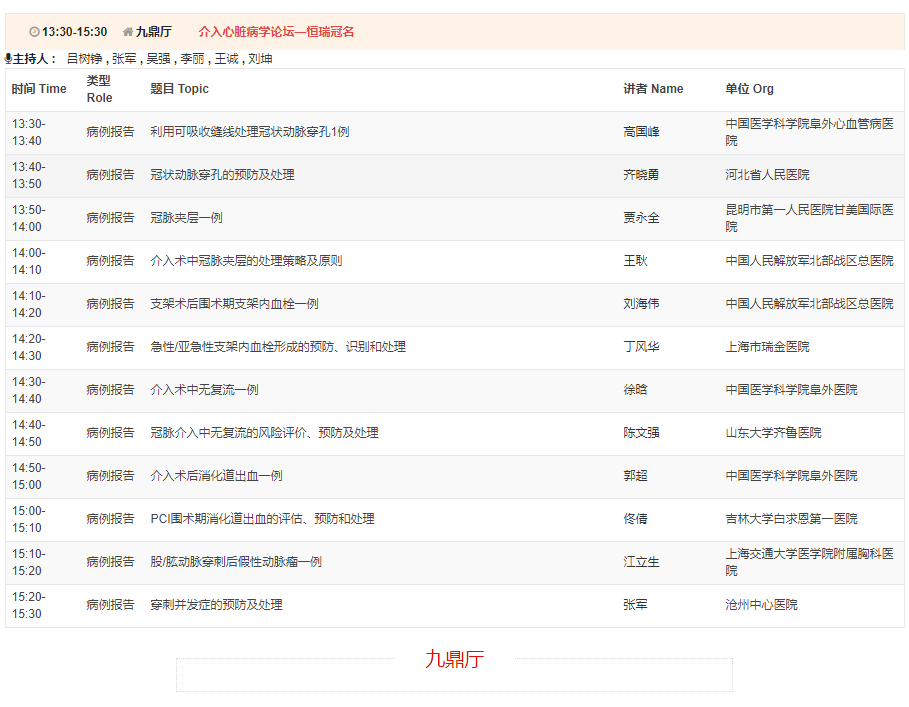Click 北部战区总医院 in the 刘海伟 row
The height and width of the screenshot is (707, 909).
(852, 304)
